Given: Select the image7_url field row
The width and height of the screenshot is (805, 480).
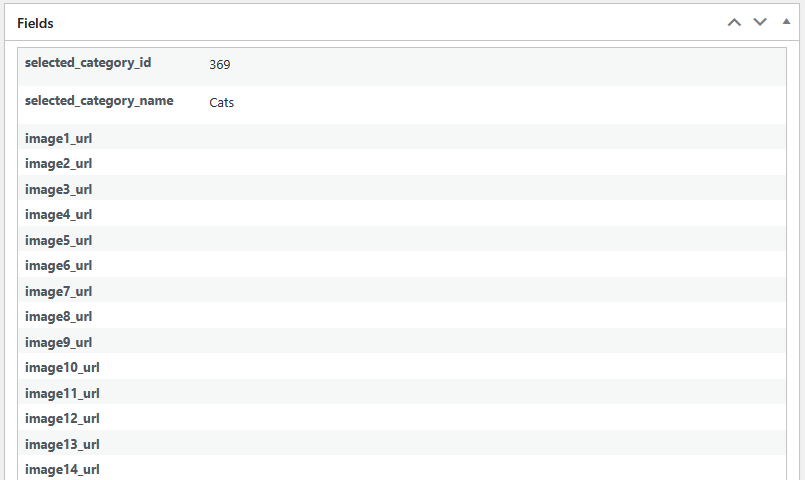Looking at the screenshot, I should [59, 291].
